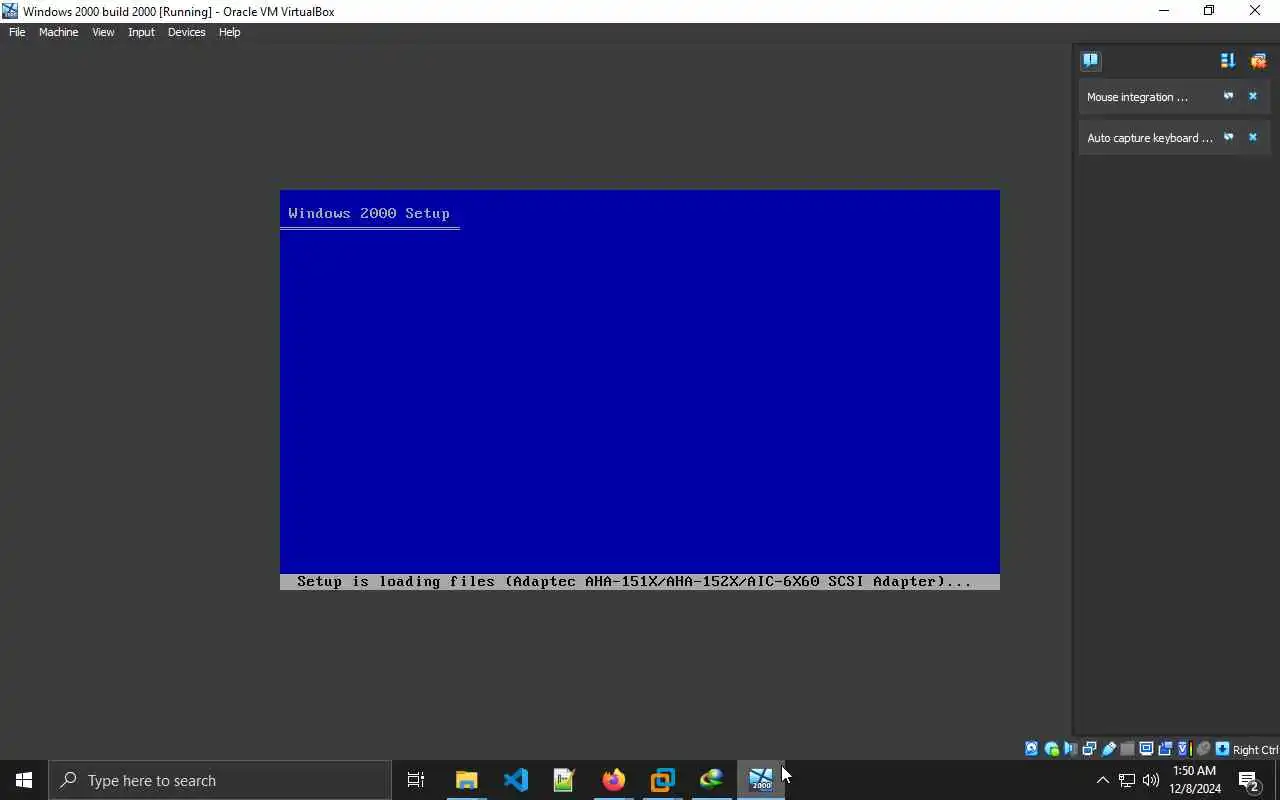This screenshot has width=1280, height=800.
Task: Open Firefox from the taskbar
Action: (x=613, y=780)
